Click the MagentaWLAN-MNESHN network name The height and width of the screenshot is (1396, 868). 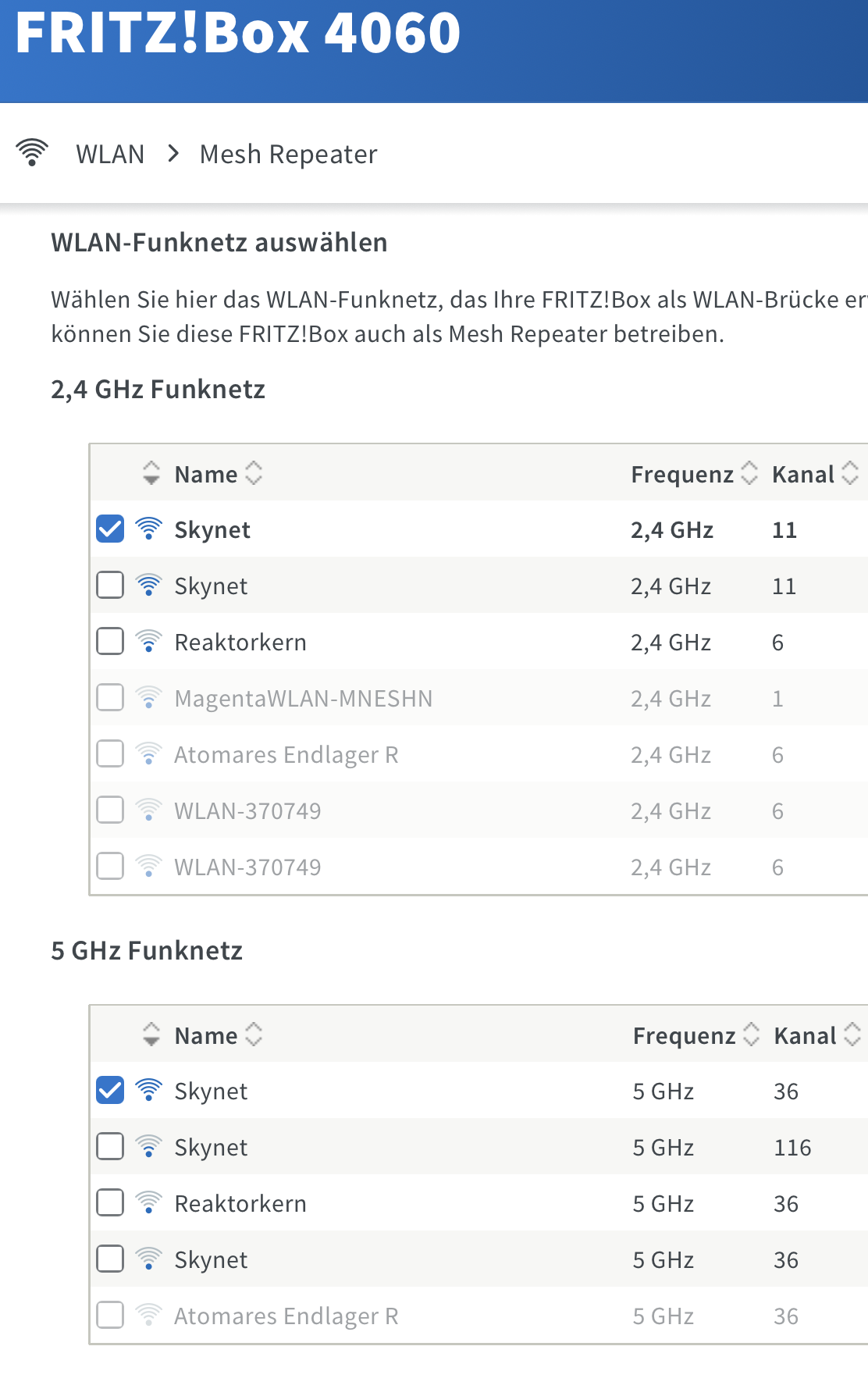(x=303, y=698)
